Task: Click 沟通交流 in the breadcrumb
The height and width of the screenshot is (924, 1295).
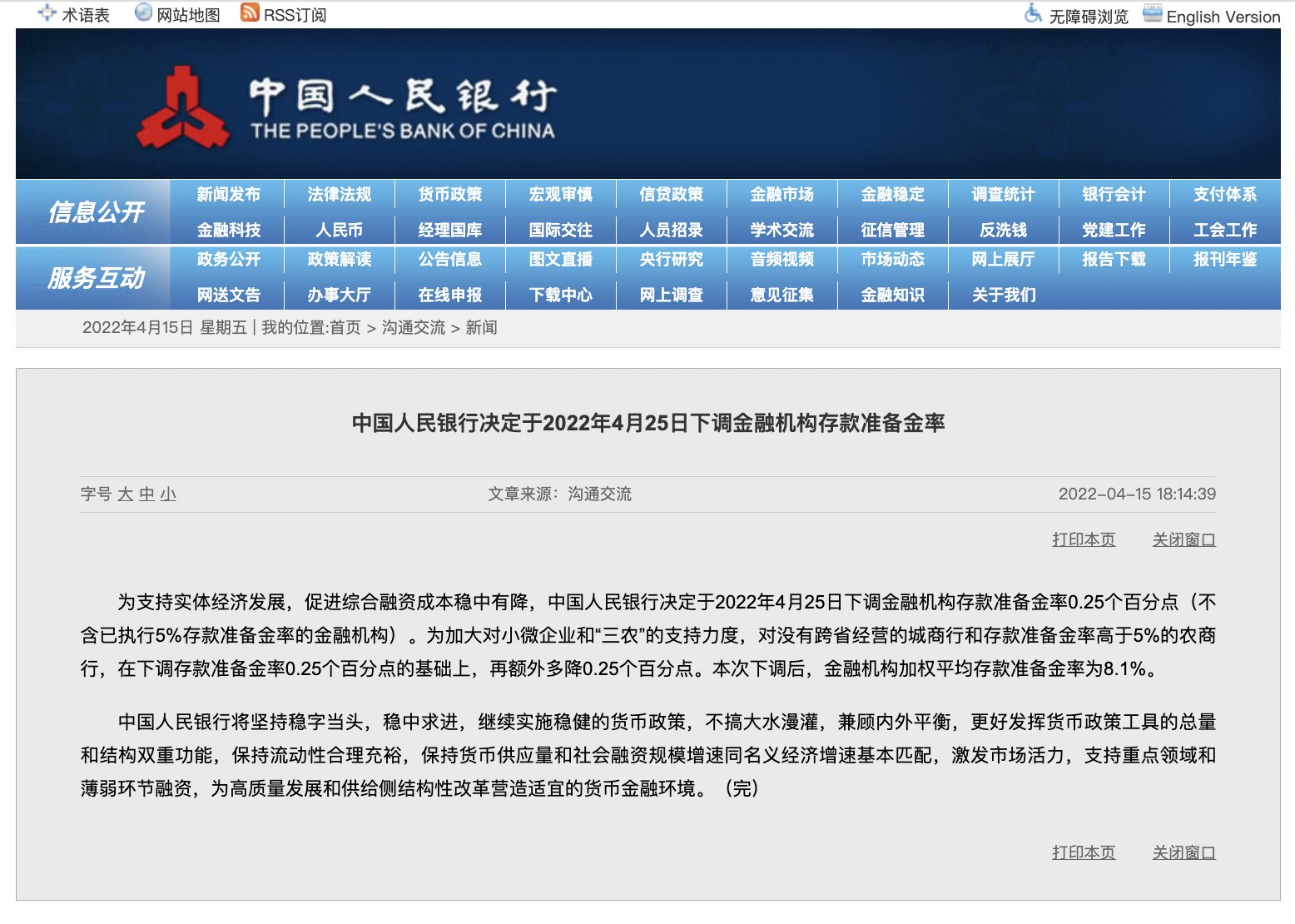Action: 414,328
